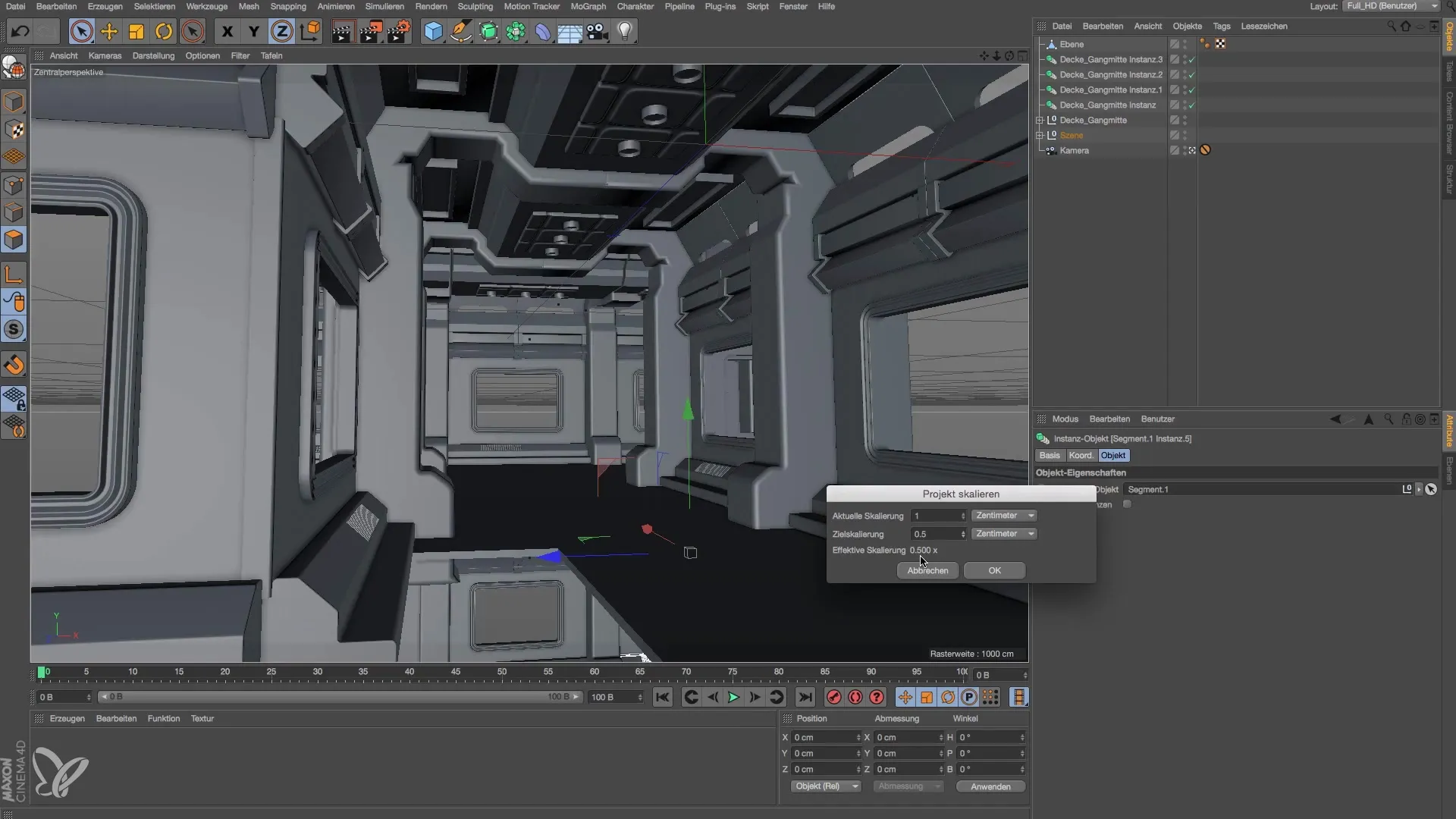
Task: Go to end of animation
Action: 805,697
